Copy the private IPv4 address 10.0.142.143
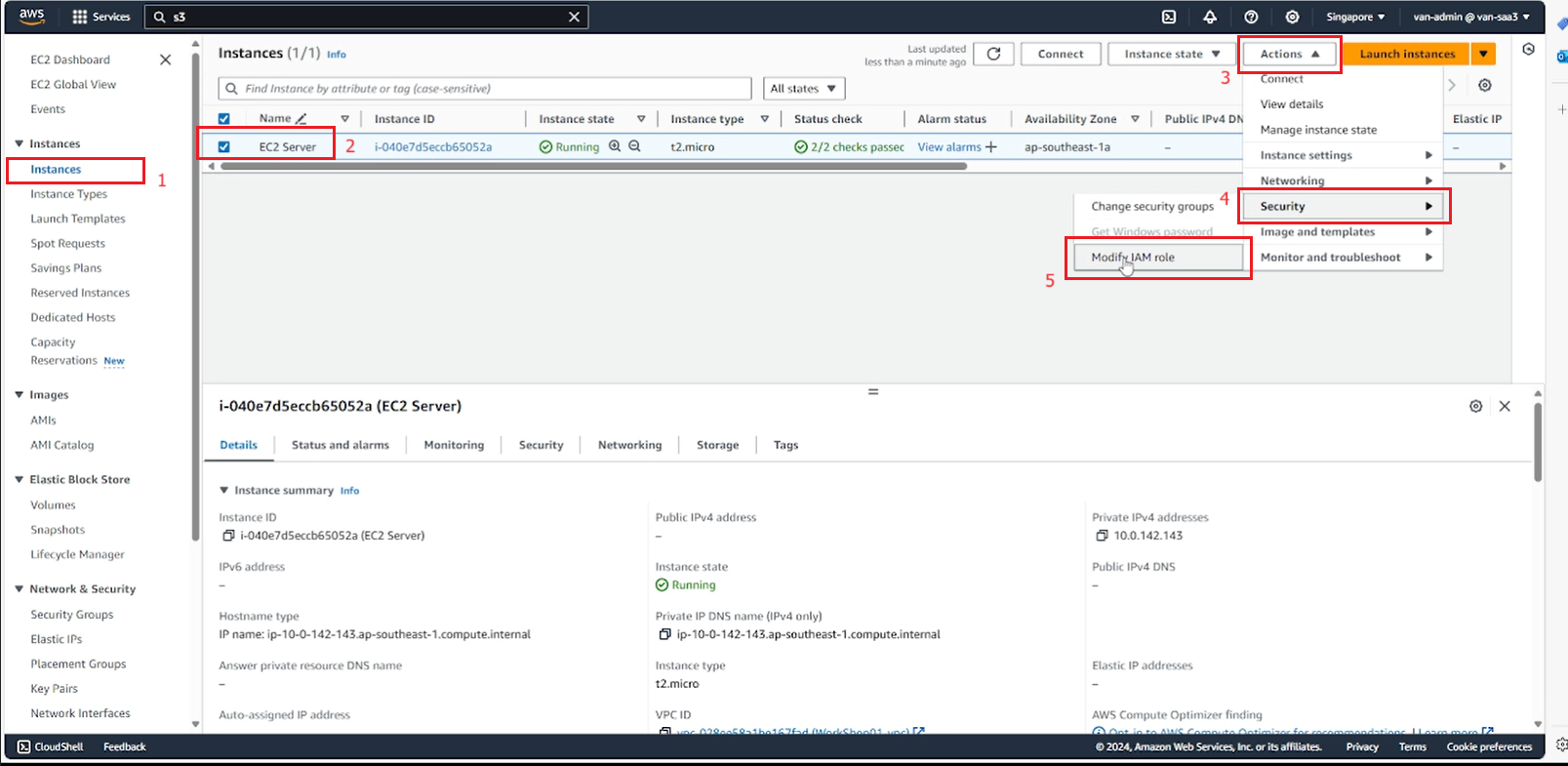 [1102, 536]
